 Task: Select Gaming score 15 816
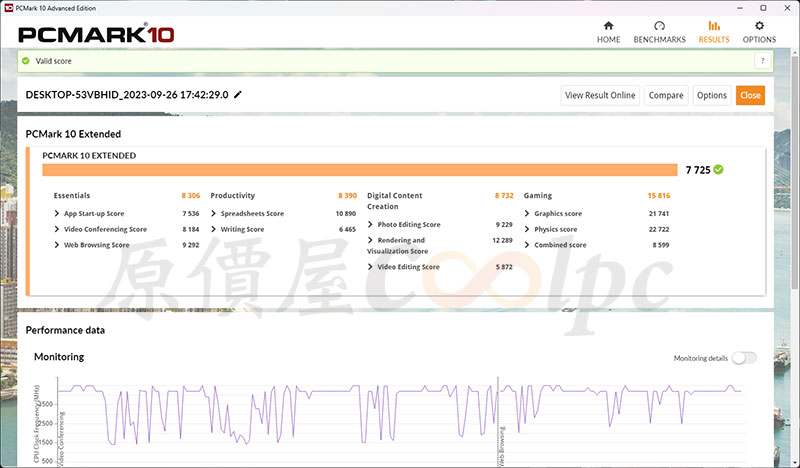659,195
